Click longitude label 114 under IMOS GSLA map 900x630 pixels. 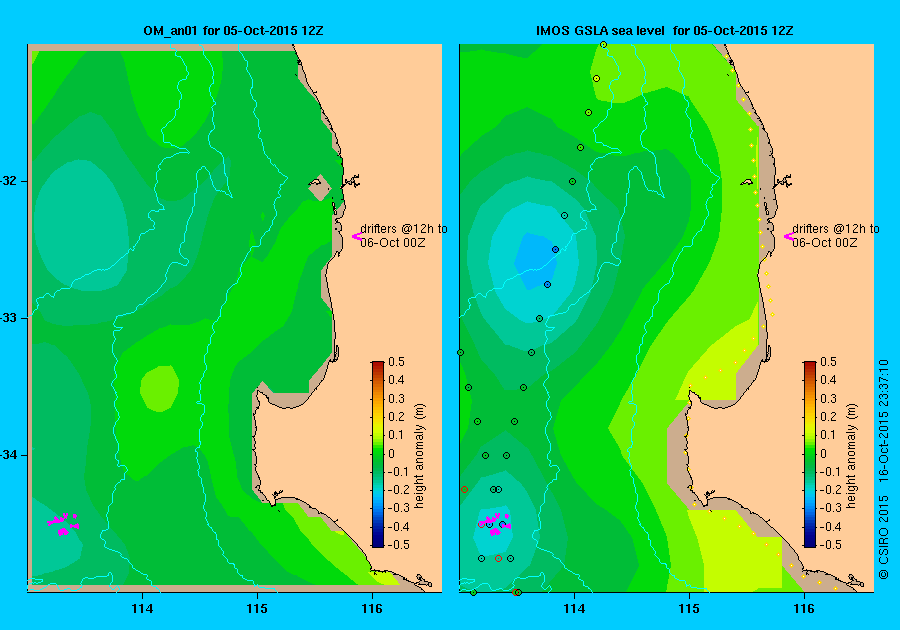coord(575,609)
